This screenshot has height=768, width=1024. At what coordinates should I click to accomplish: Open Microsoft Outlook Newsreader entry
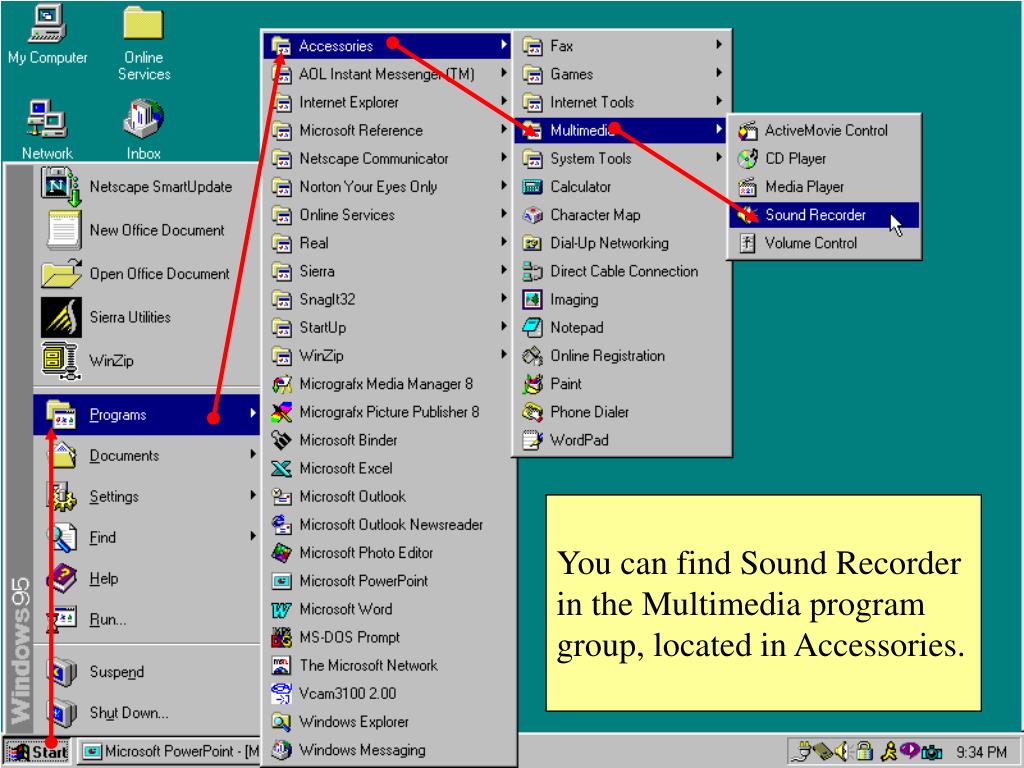(x=387, y=524)
